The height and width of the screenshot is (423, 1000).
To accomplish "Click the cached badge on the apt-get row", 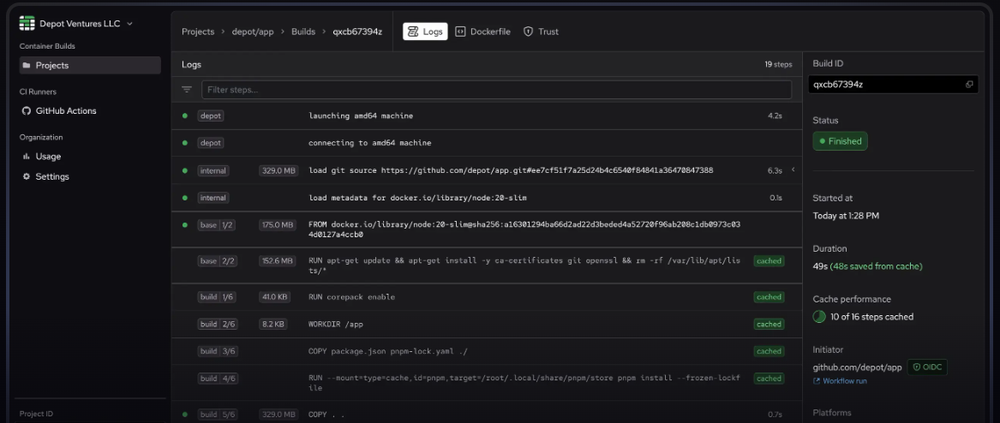I will pos(768,261).
